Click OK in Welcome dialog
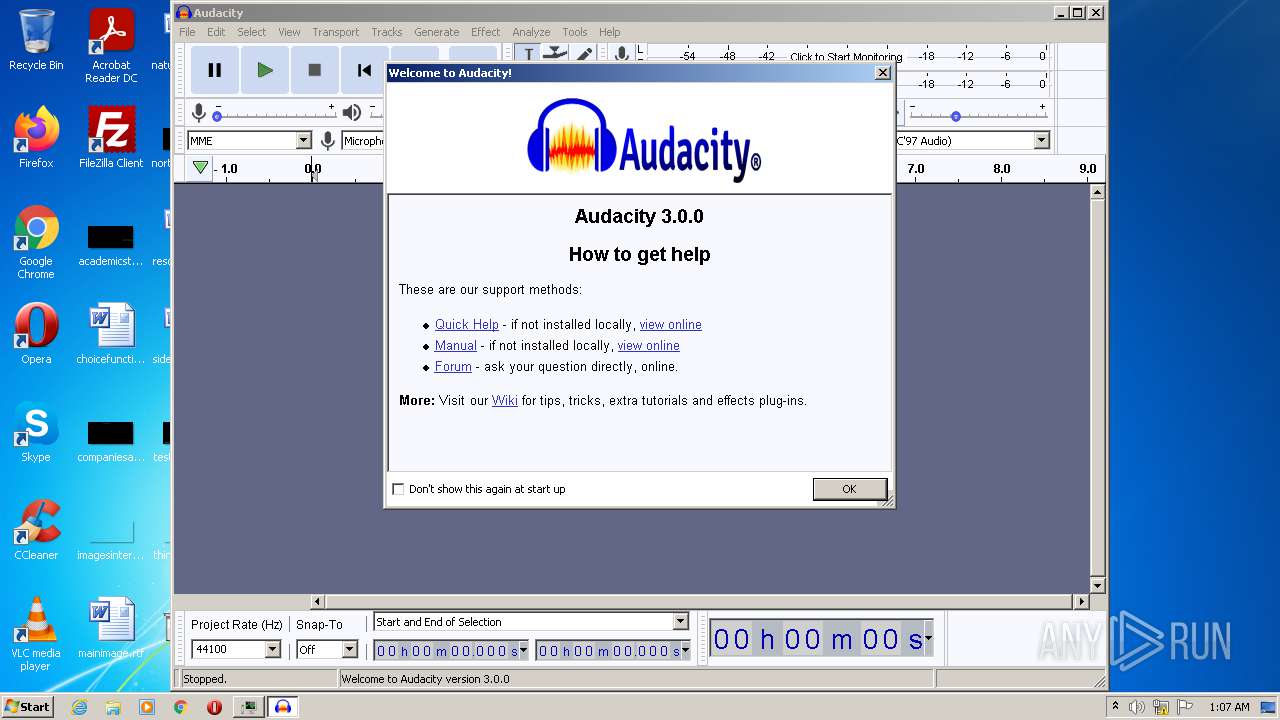 pyautogui.click(x=849, y=489)
